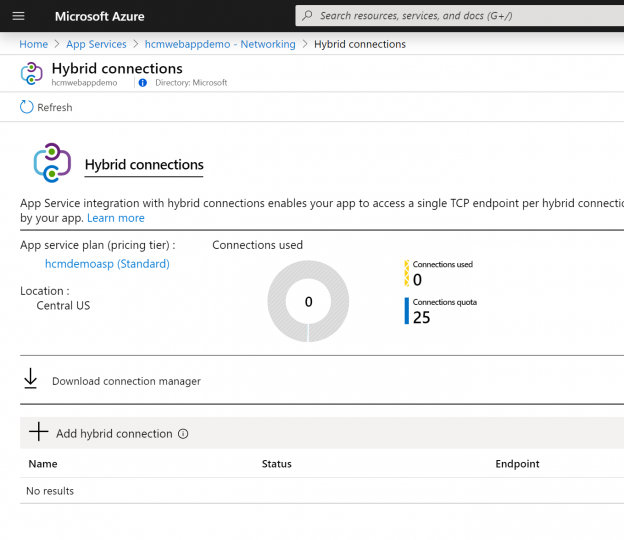Click the Refresh label
Image resolution: width=624 pixels, height=540 pixels.
click(55, 107)
